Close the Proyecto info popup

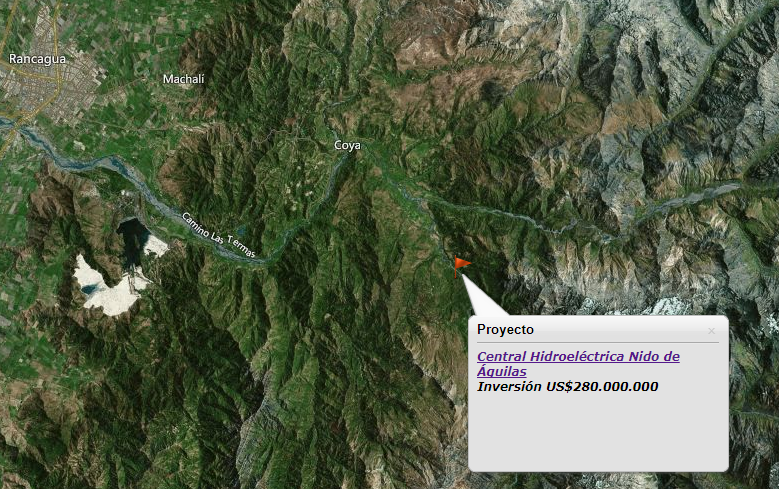coord(711,330)
